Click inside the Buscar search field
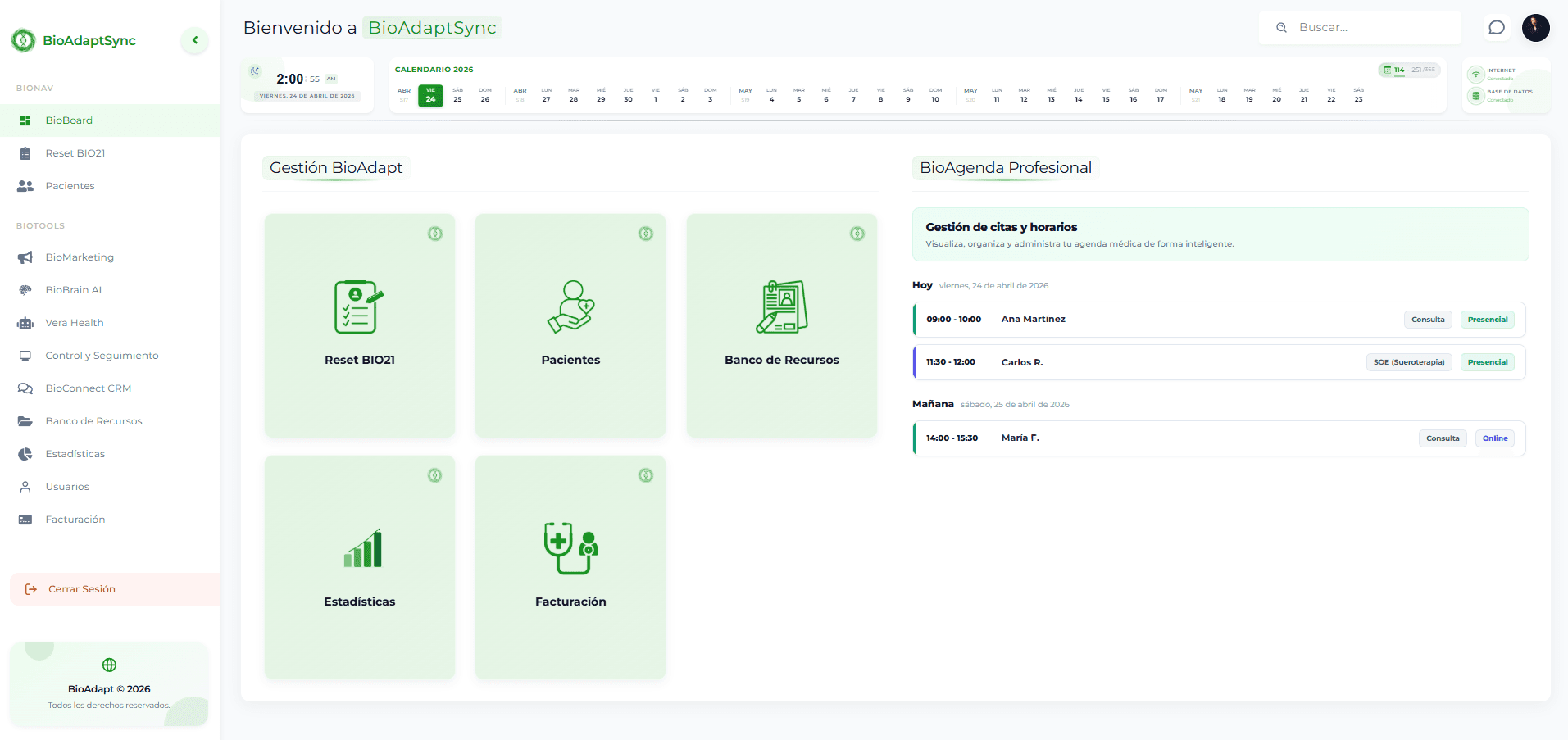 1361,27
